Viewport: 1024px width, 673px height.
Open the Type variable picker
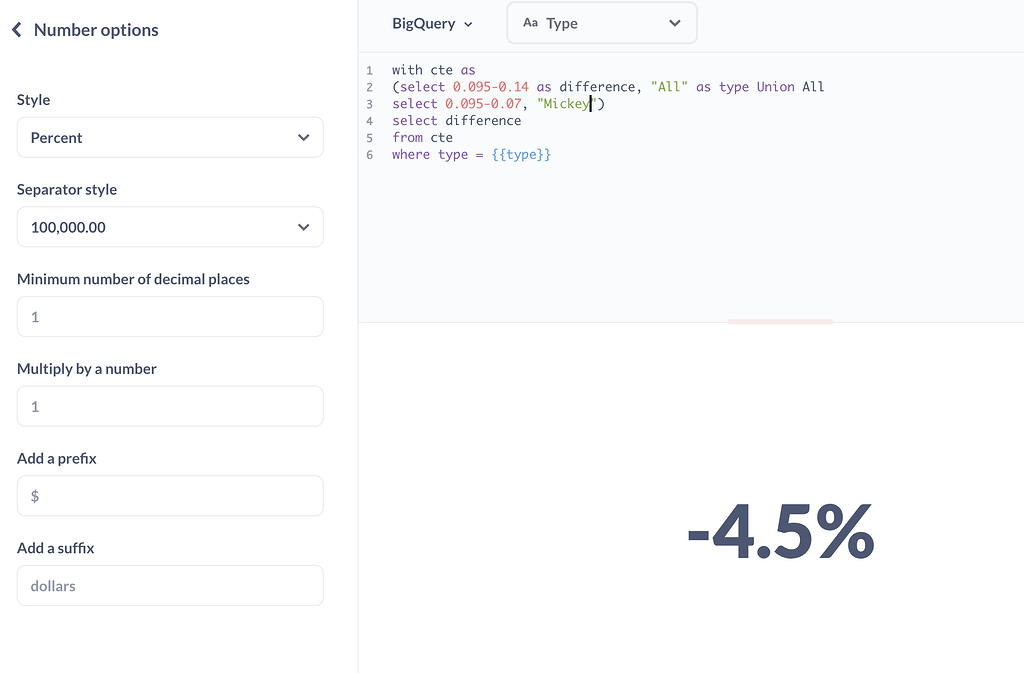(x=601, y=22)
